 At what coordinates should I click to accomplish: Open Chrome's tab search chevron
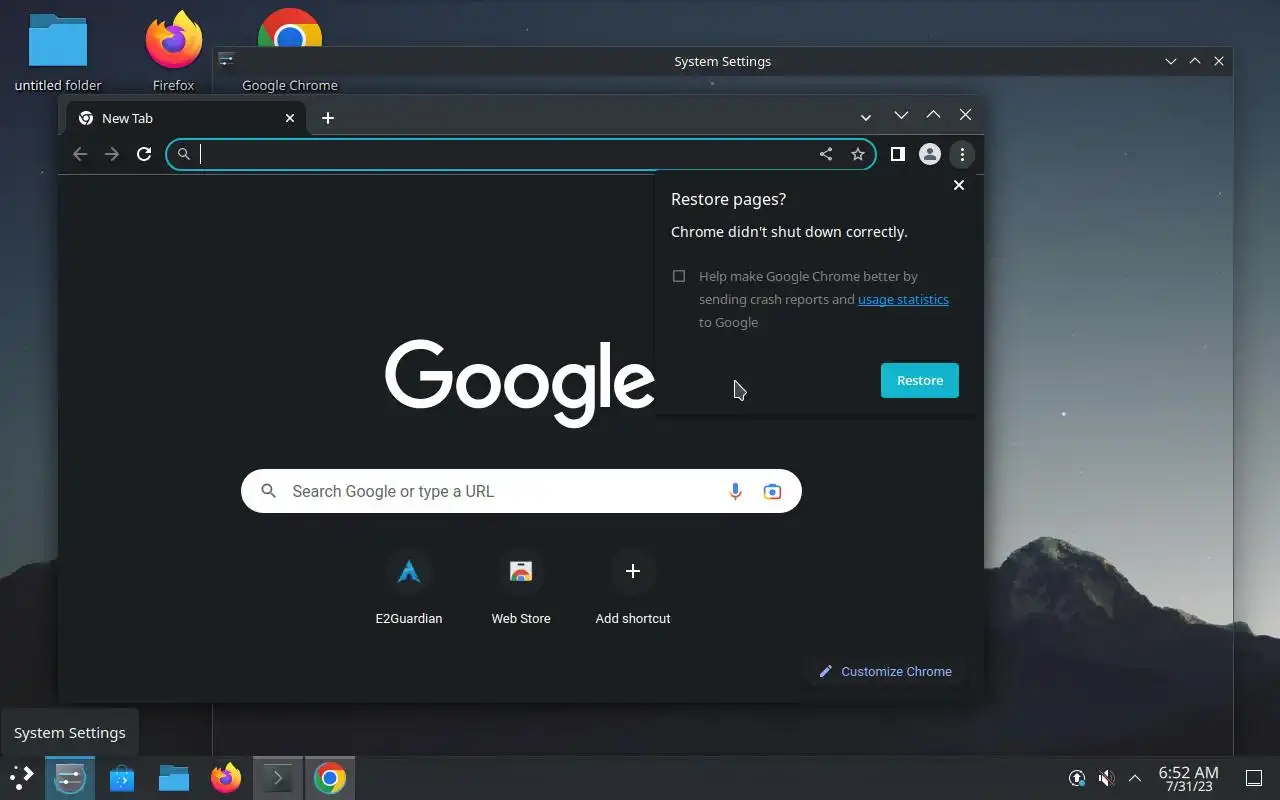(x=866, y=118)
